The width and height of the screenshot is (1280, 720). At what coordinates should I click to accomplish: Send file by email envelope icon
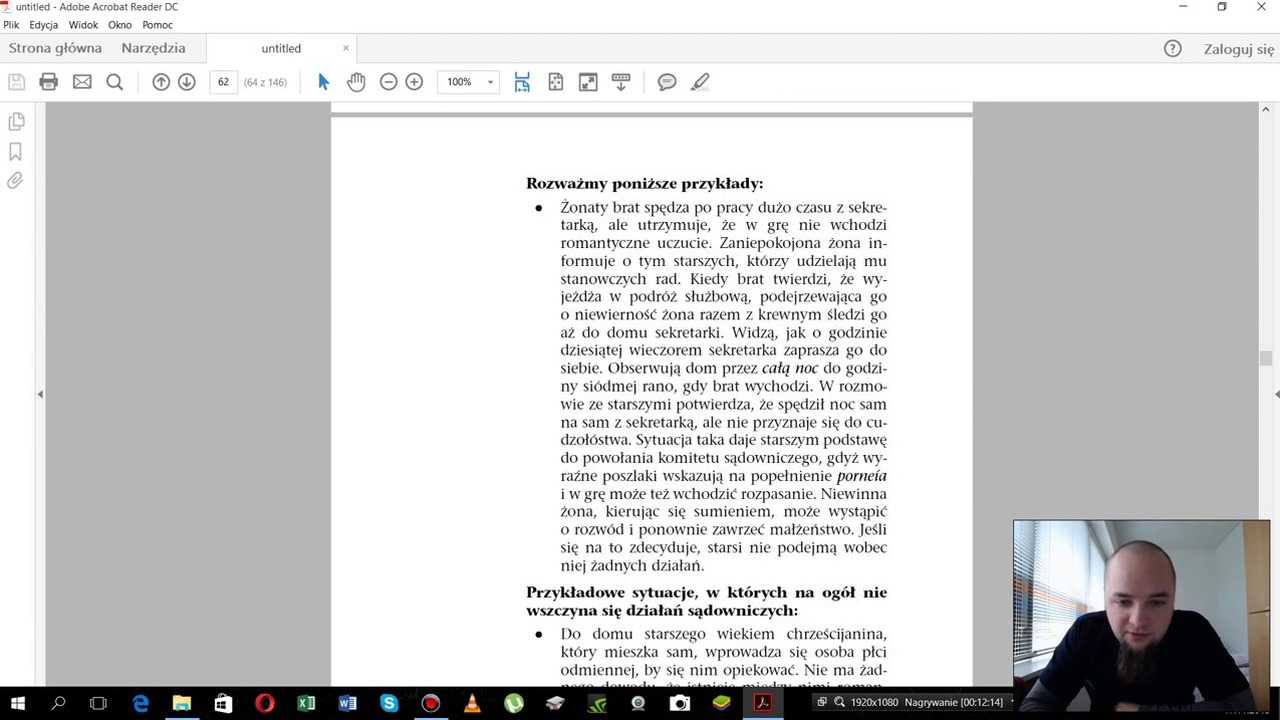click(x=82, y=82)
